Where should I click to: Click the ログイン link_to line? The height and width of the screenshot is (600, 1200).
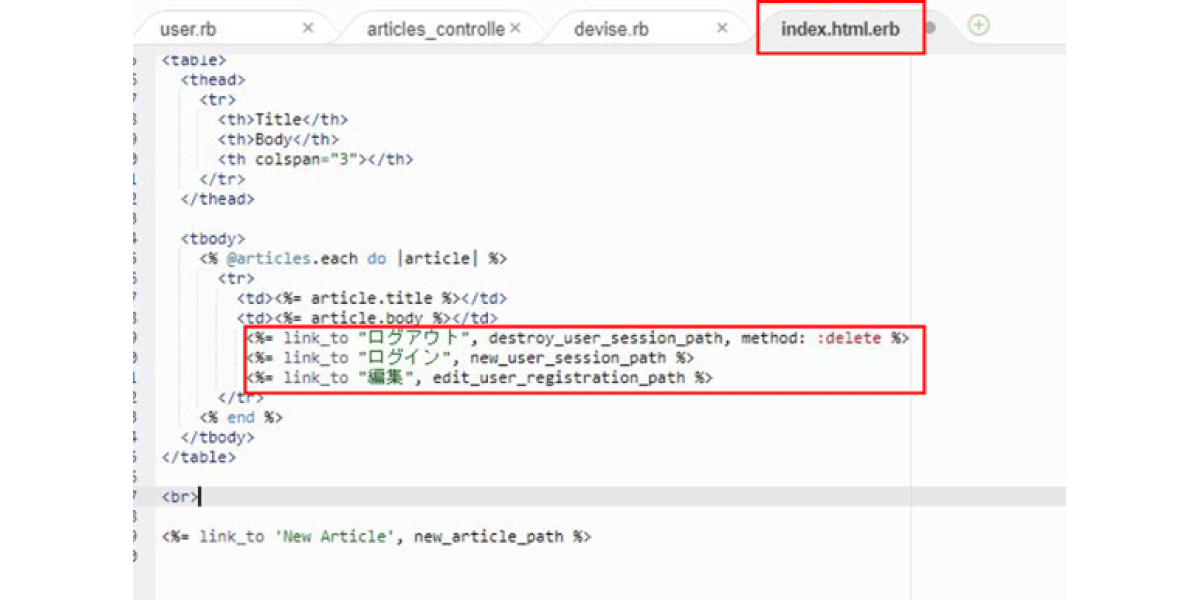coord(471,357)
